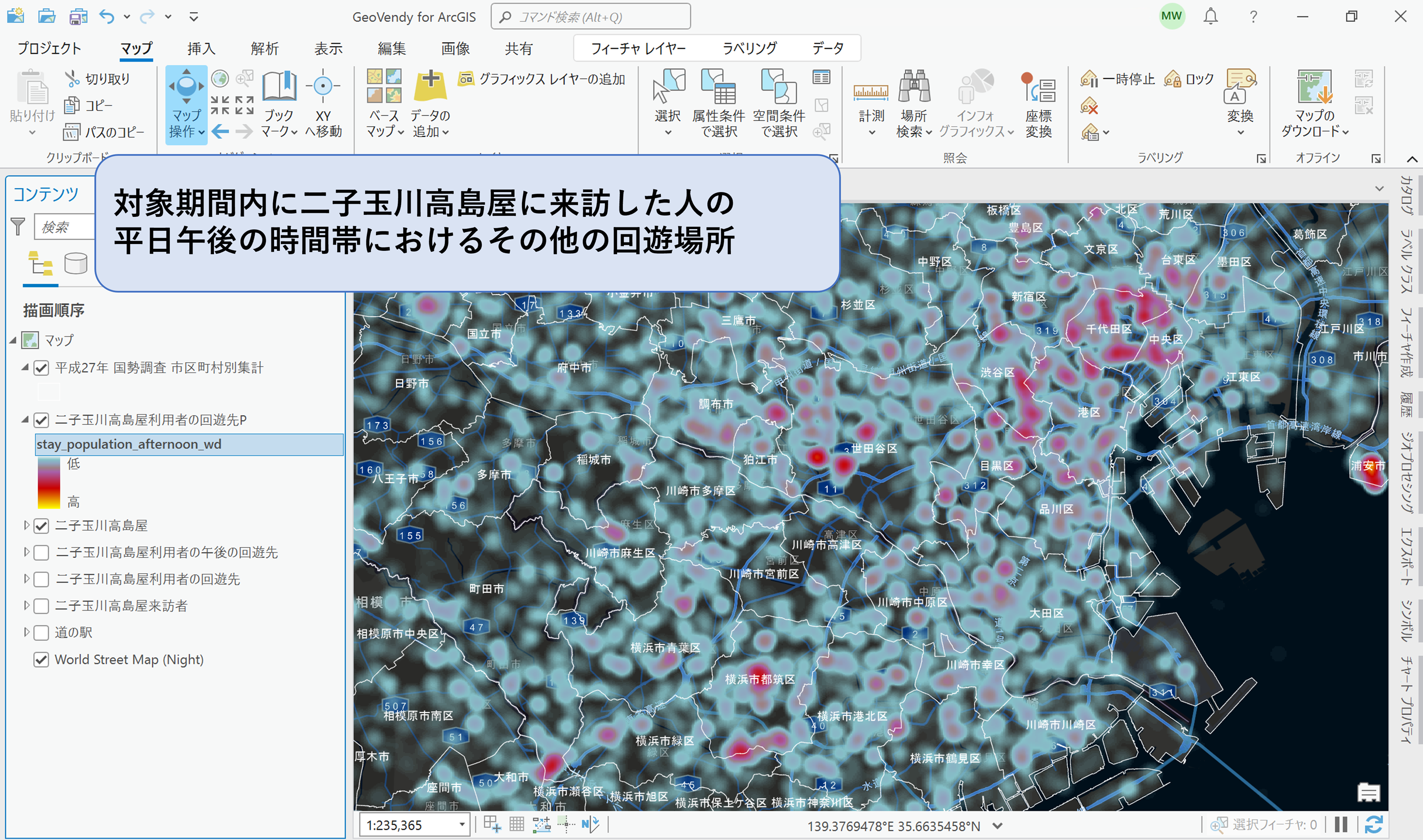
Task: Open the 表示 ribbon tab
Action: click(x=328, y=48)
